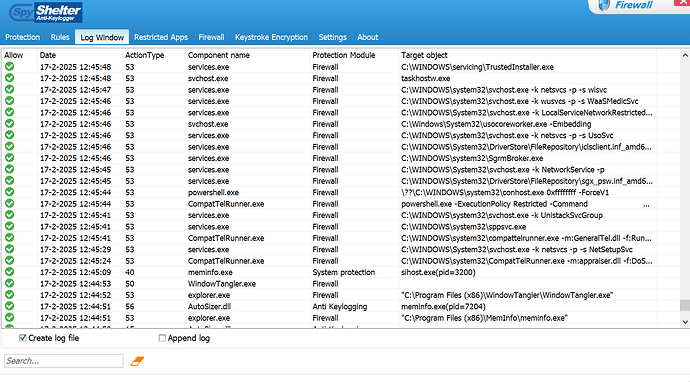This screenshot has width=690, height=382.
Task: Click the green allow icon for taskhostw.exe row
Action: coord(9,78)
